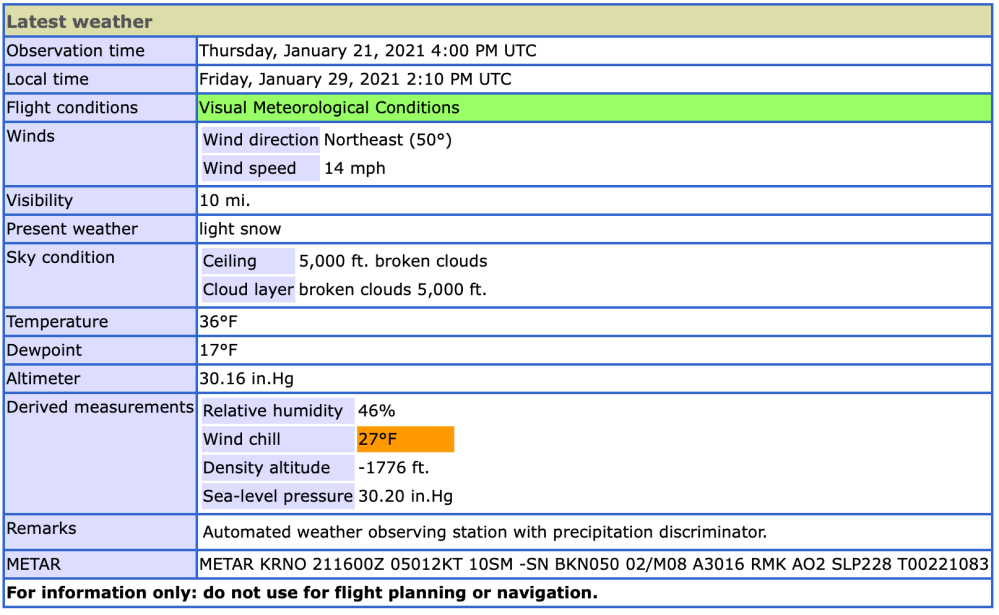Screen dimensions: 999x615
Task: Click the orange 27°F wind chill cell
Action: (x=405, y=439)
